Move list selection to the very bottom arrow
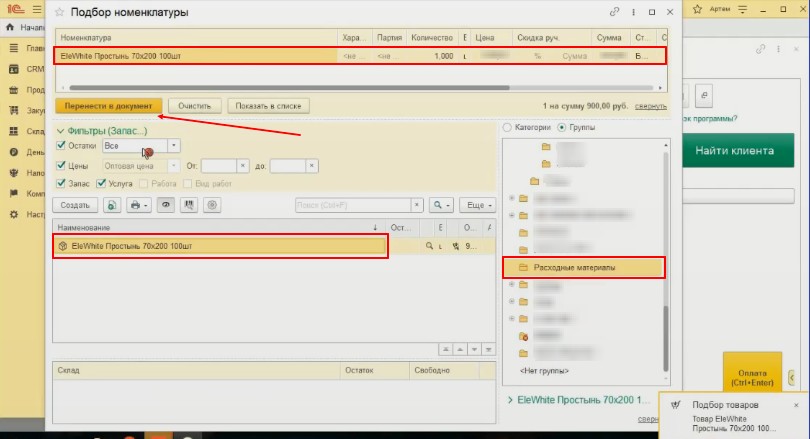 (489, 350)
